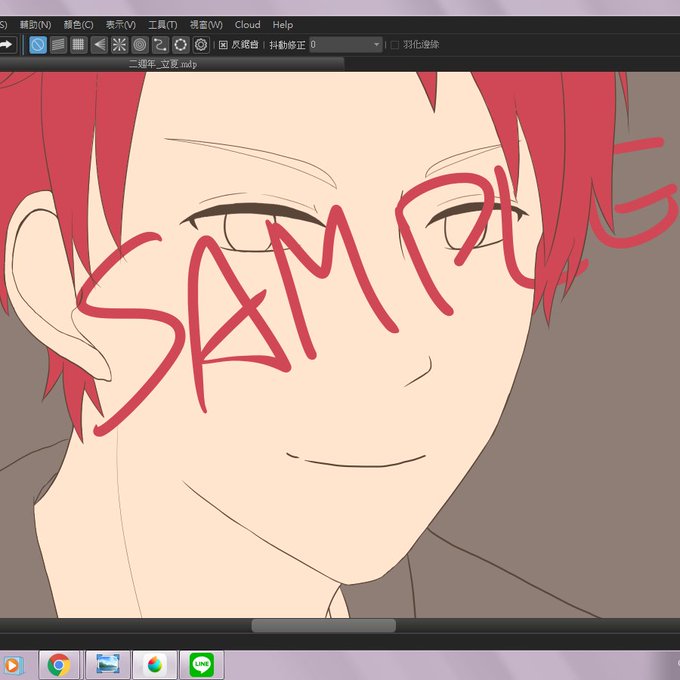Image resolution: width=680 pixels, height=680 pixels.
Task: Enable radial lines snap guide
Action: click(119, 45)
